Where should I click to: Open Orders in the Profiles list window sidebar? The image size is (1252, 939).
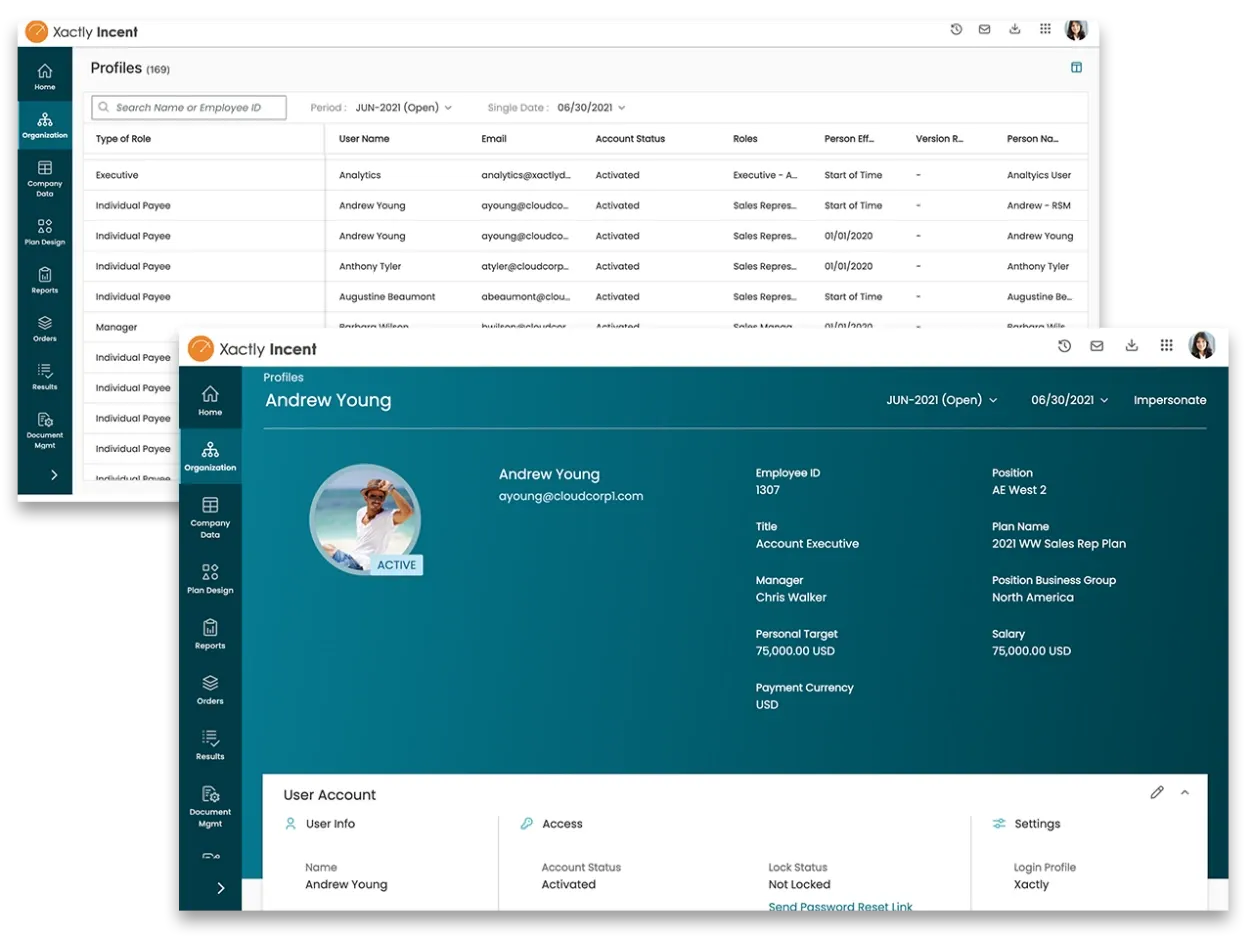(45, 329)
